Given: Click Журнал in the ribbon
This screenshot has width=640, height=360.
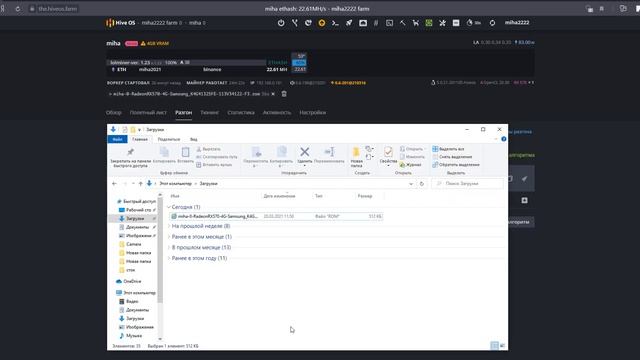Looking at the screenshot, I should [410, 164].
